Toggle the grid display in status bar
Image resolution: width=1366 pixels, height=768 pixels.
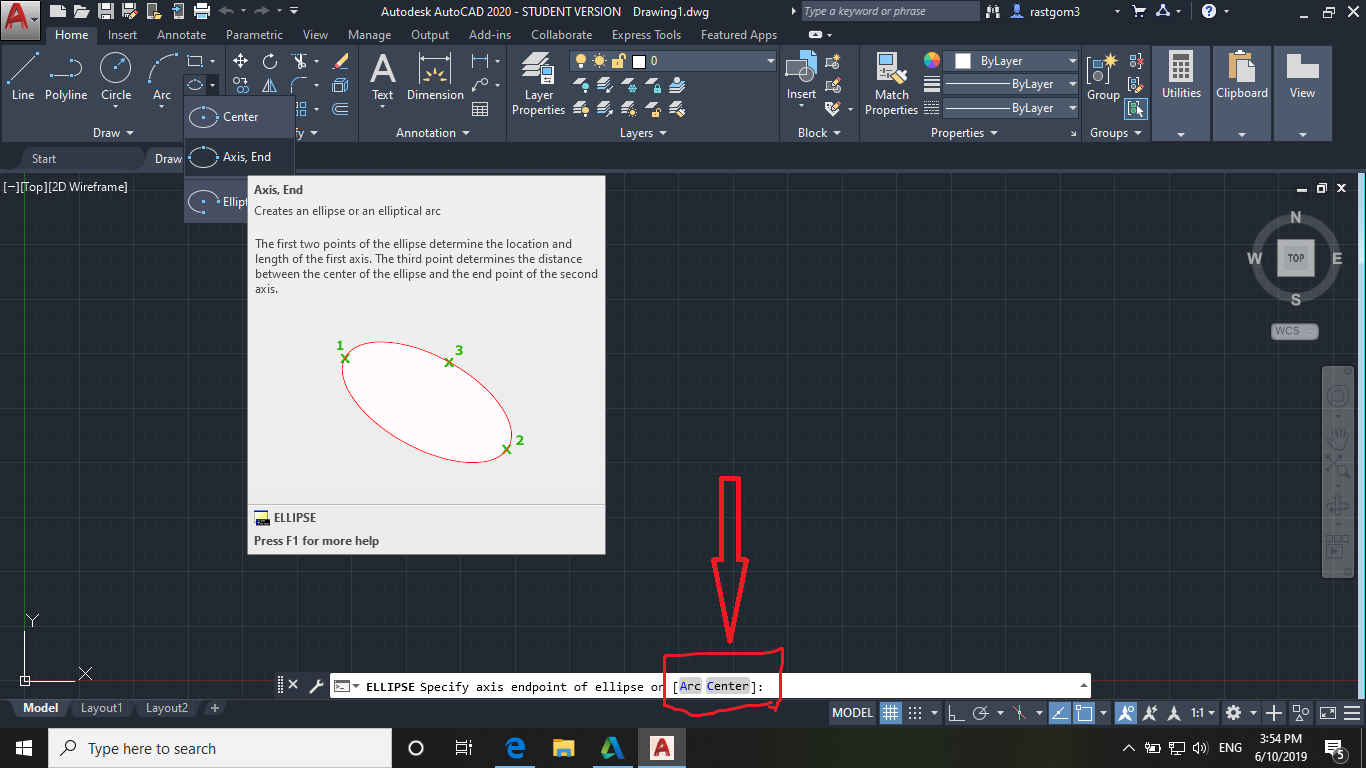click(x=889, y=713)
